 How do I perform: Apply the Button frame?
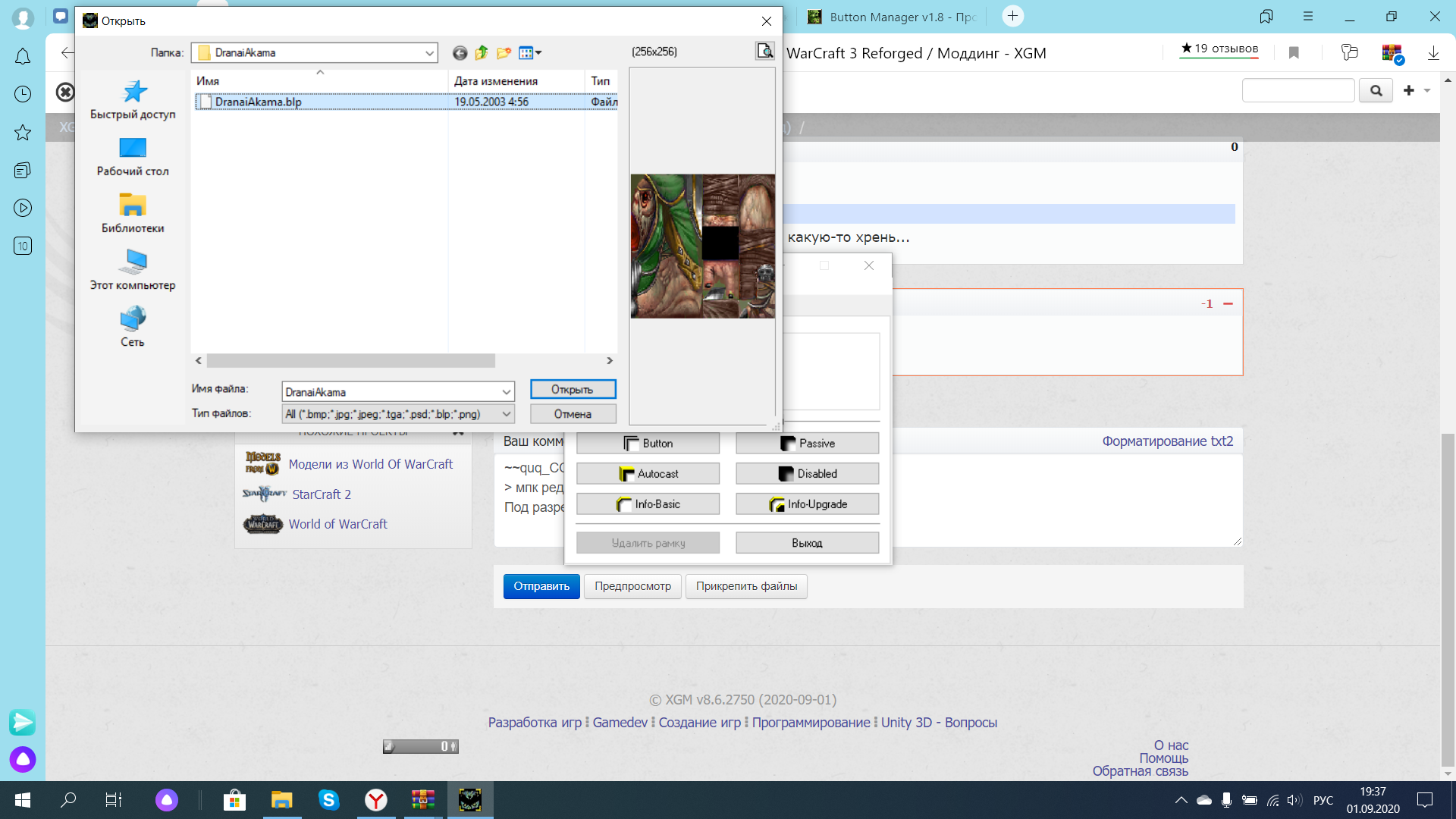(x=648, y=444)
